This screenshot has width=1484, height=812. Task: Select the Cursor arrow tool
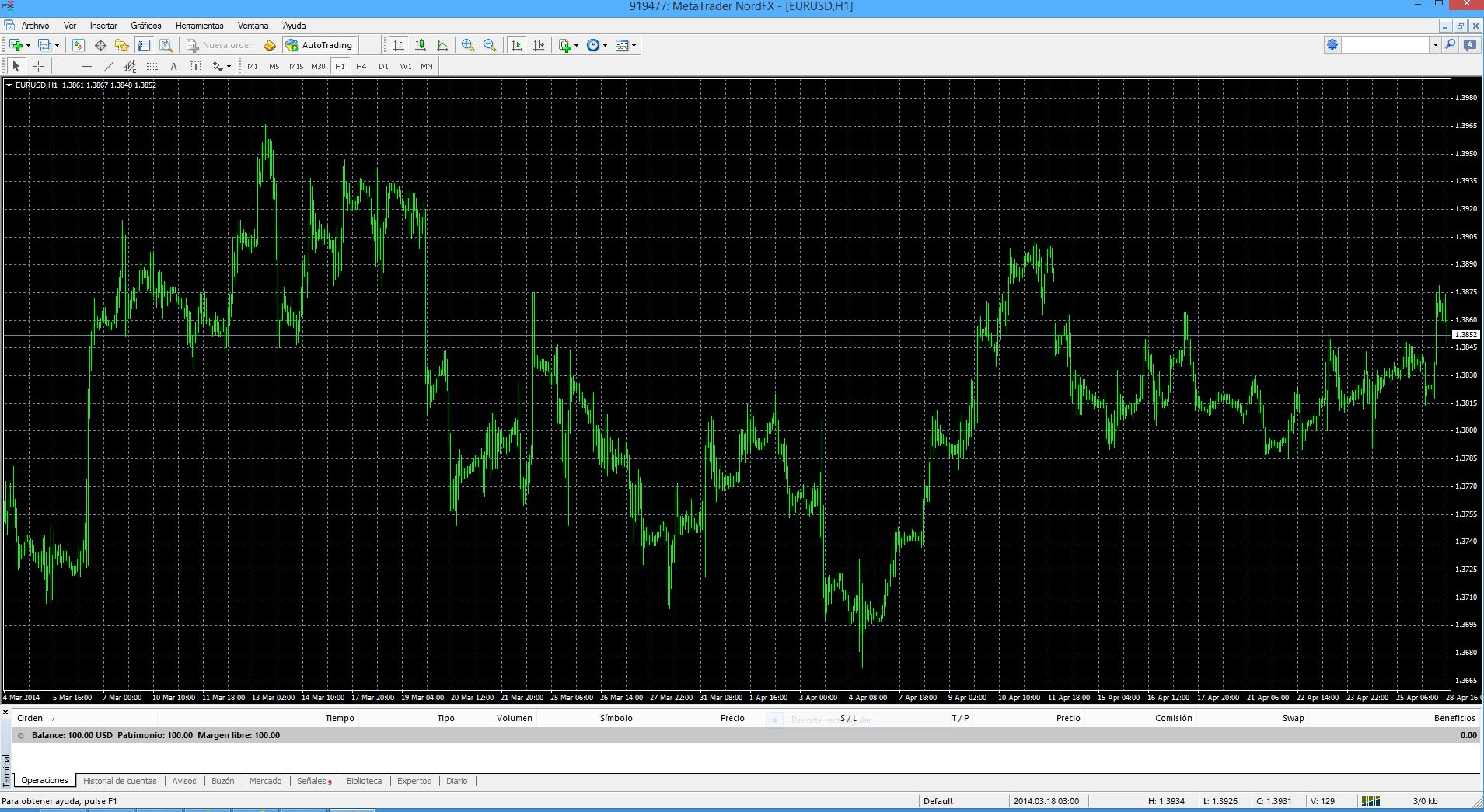tap(16, 66)
